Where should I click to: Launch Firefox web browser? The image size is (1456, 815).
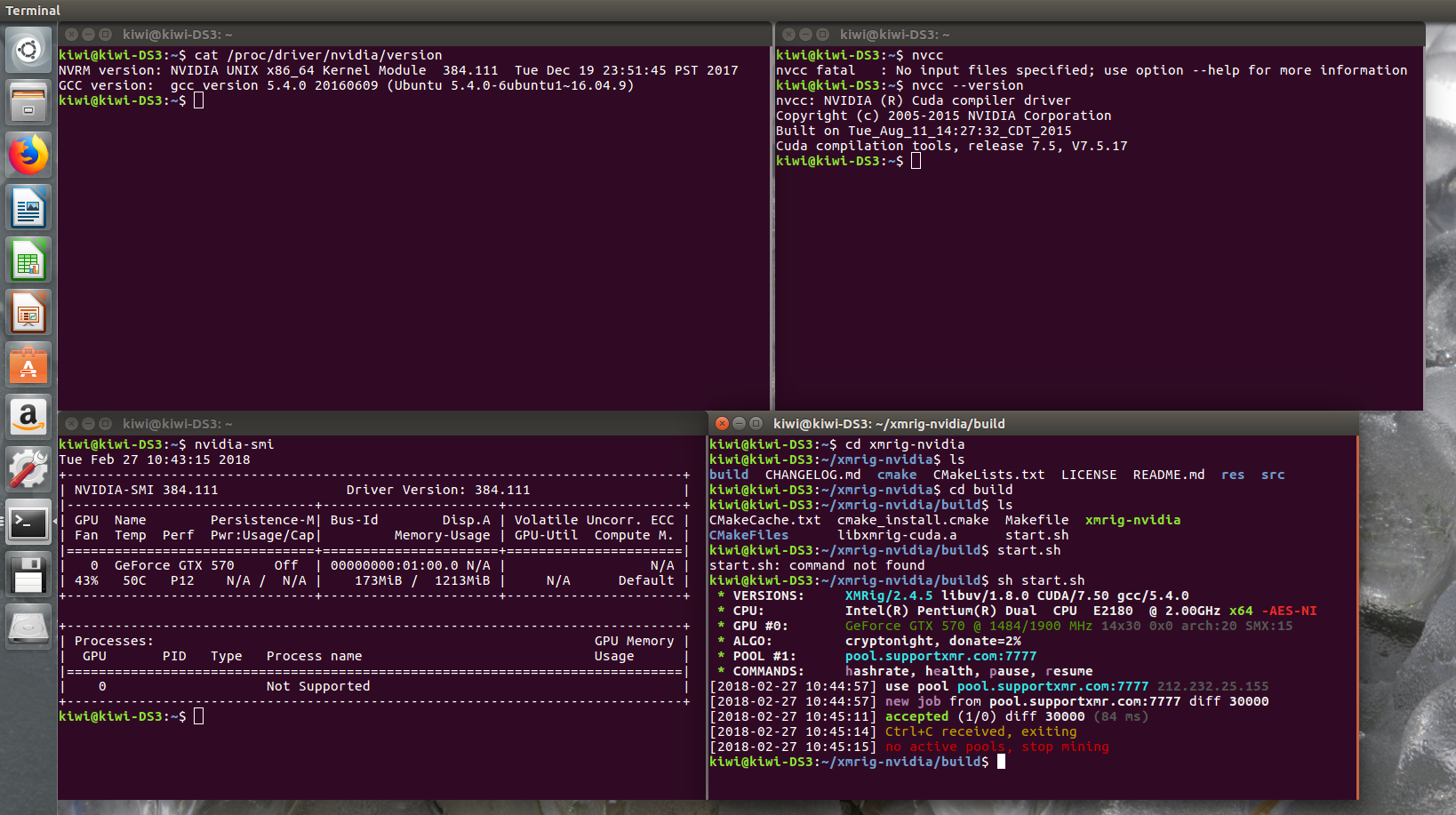click(28, 156)
